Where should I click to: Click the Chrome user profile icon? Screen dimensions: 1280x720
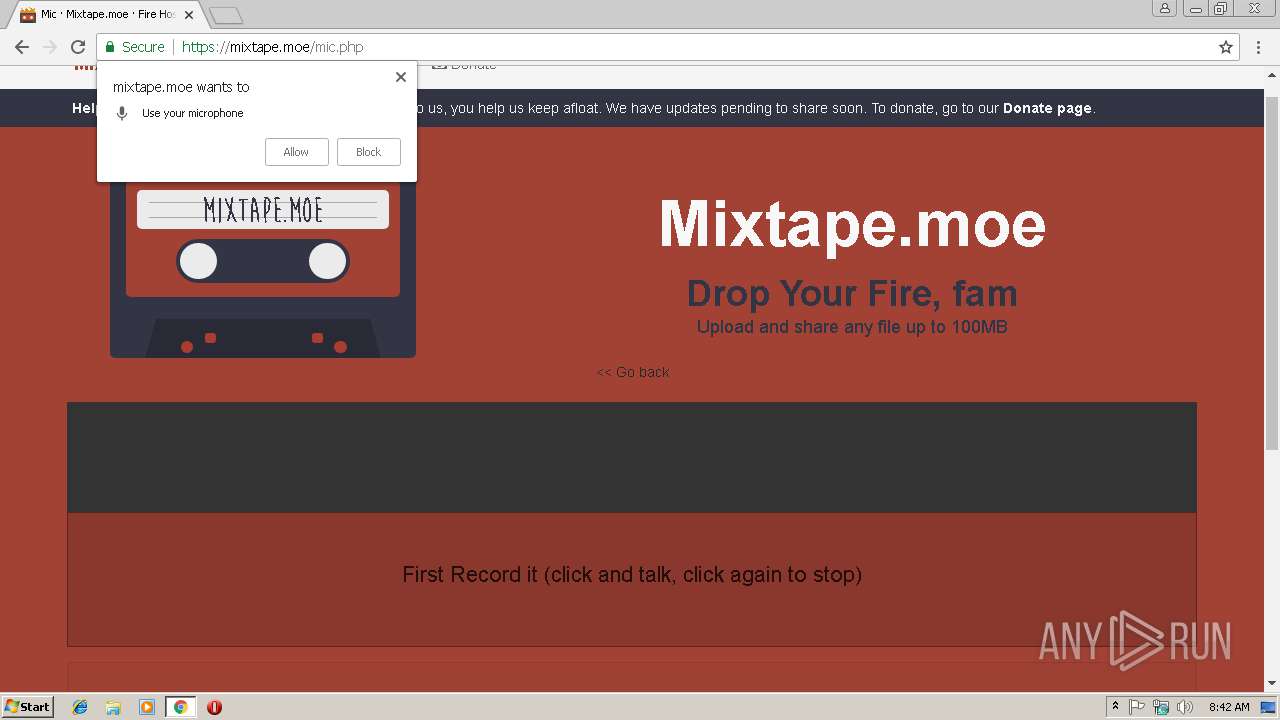(1165, 8)
